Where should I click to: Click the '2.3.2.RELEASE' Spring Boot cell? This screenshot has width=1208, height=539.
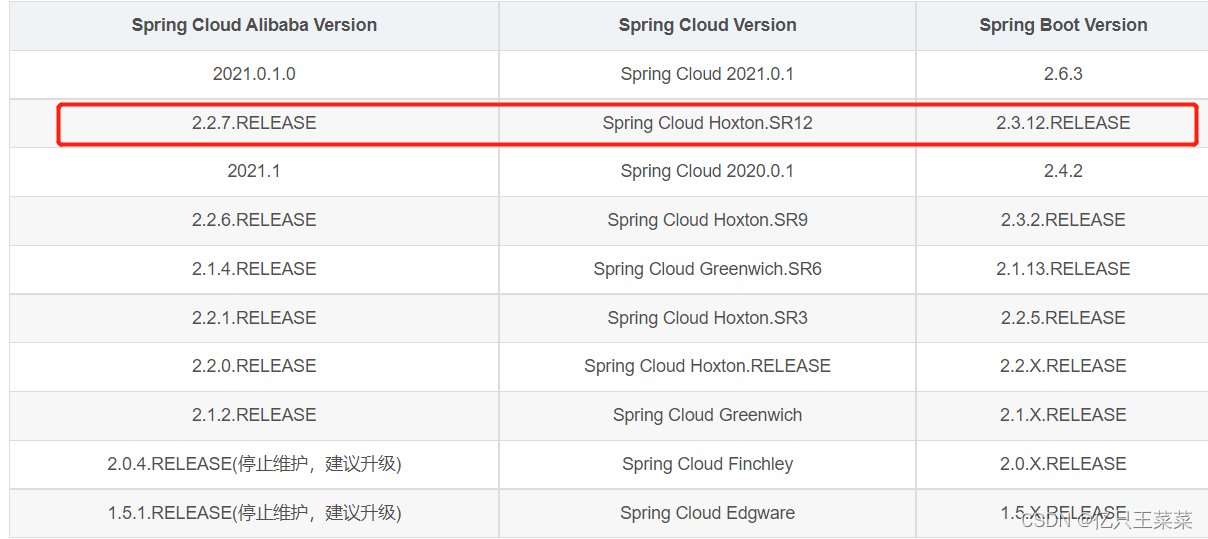click(x=1062, y=220)
